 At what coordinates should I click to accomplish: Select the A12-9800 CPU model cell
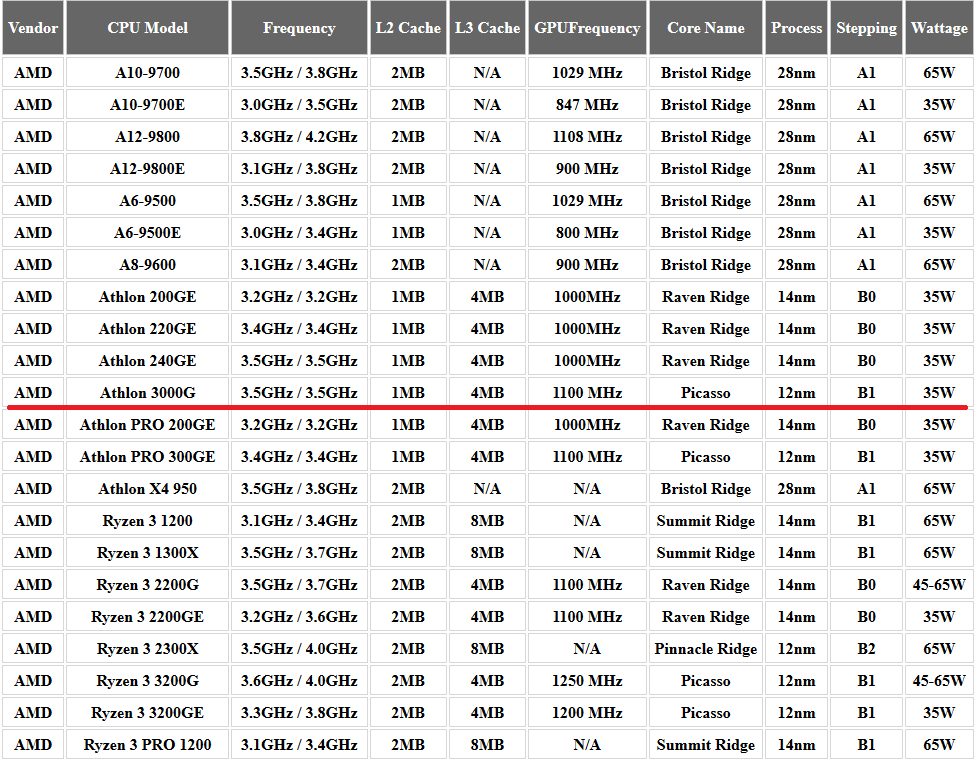tap(148, 137)
